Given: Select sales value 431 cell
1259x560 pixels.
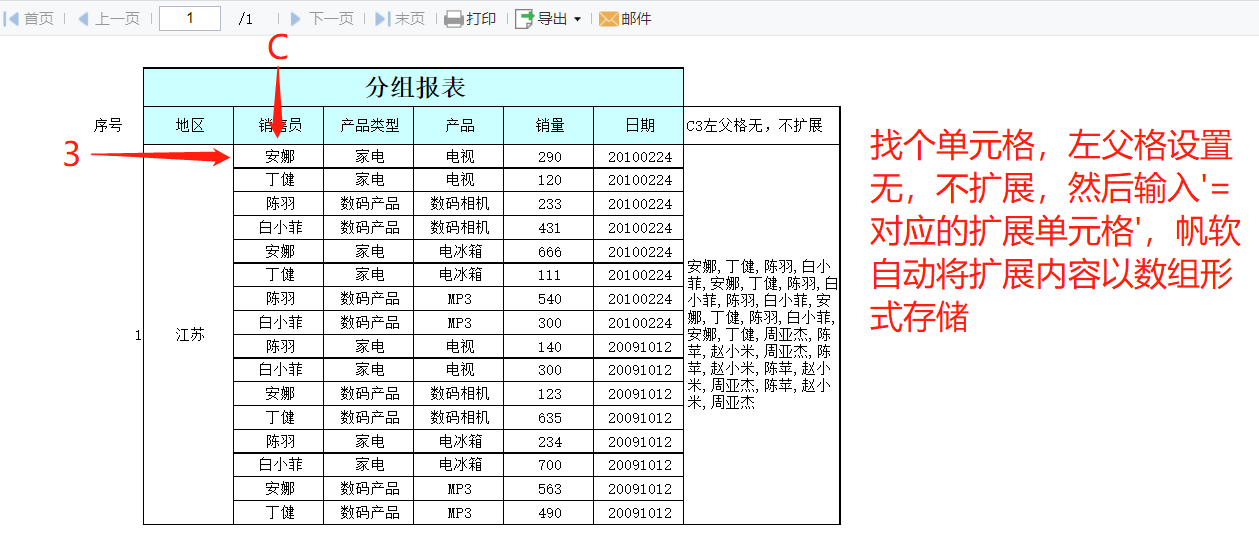Looking at the screenshot, I should click(x=549, y=227).
